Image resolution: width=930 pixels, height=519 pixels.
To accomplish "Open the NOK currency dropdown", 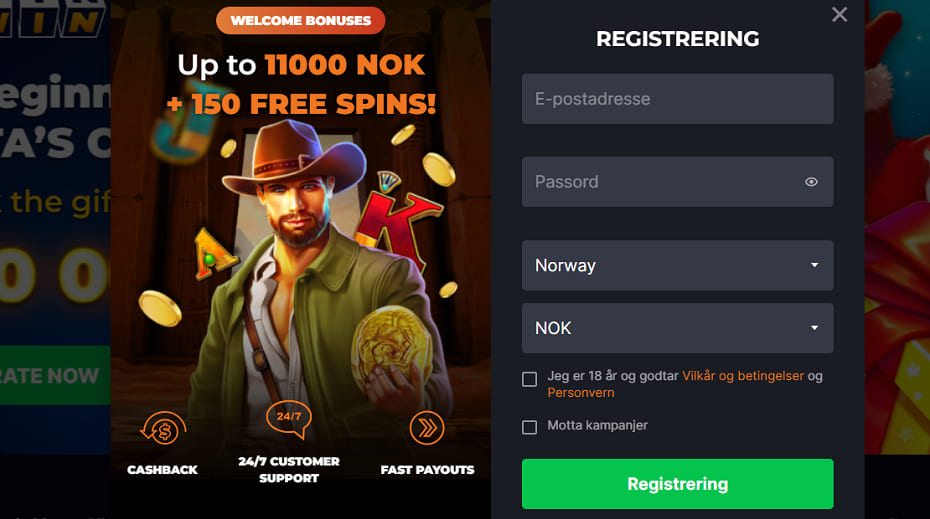I will point(677,328).
